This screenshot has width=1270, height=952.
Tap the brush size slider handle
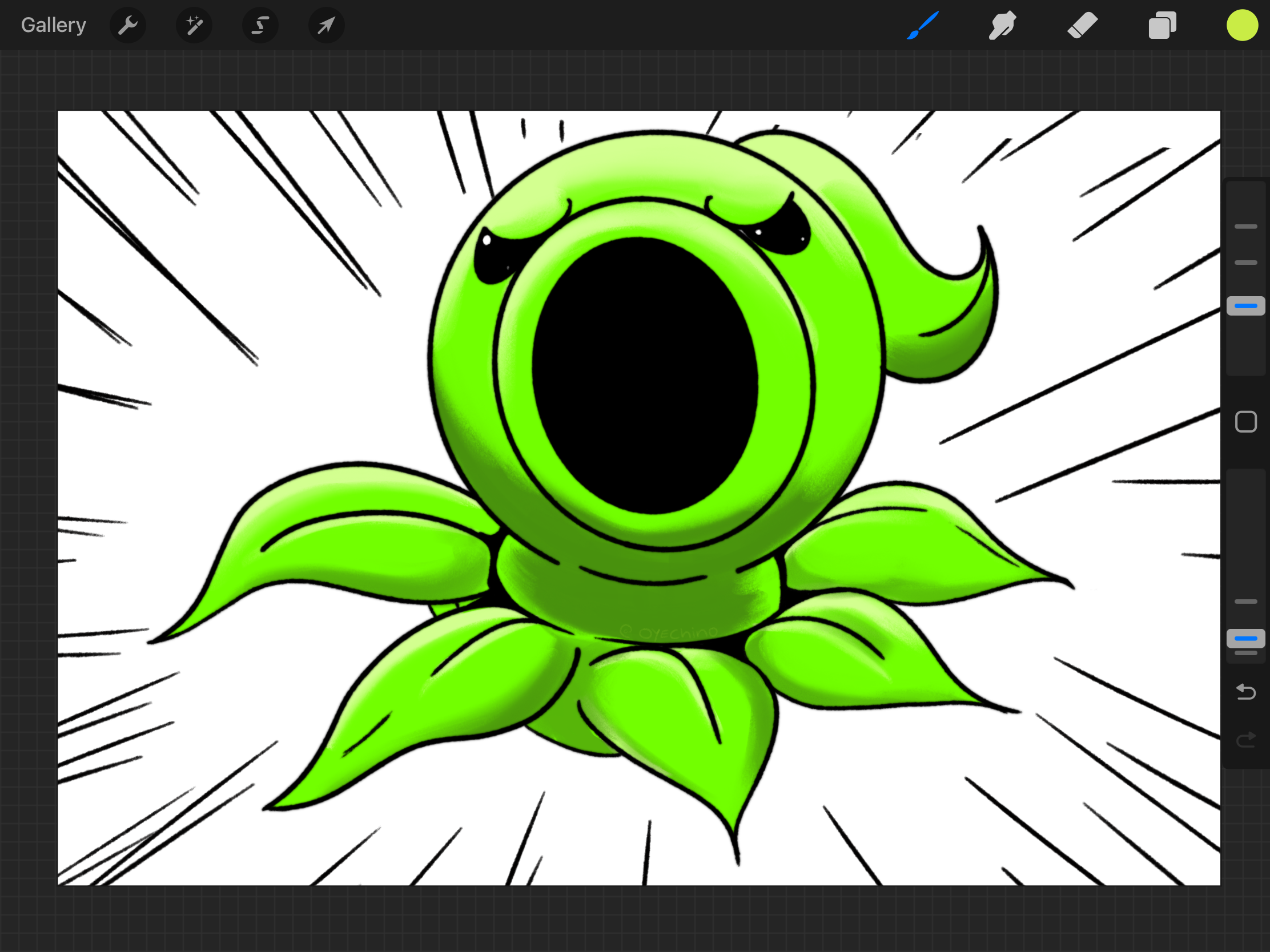pyautogui.click(x=1246, y=306)
